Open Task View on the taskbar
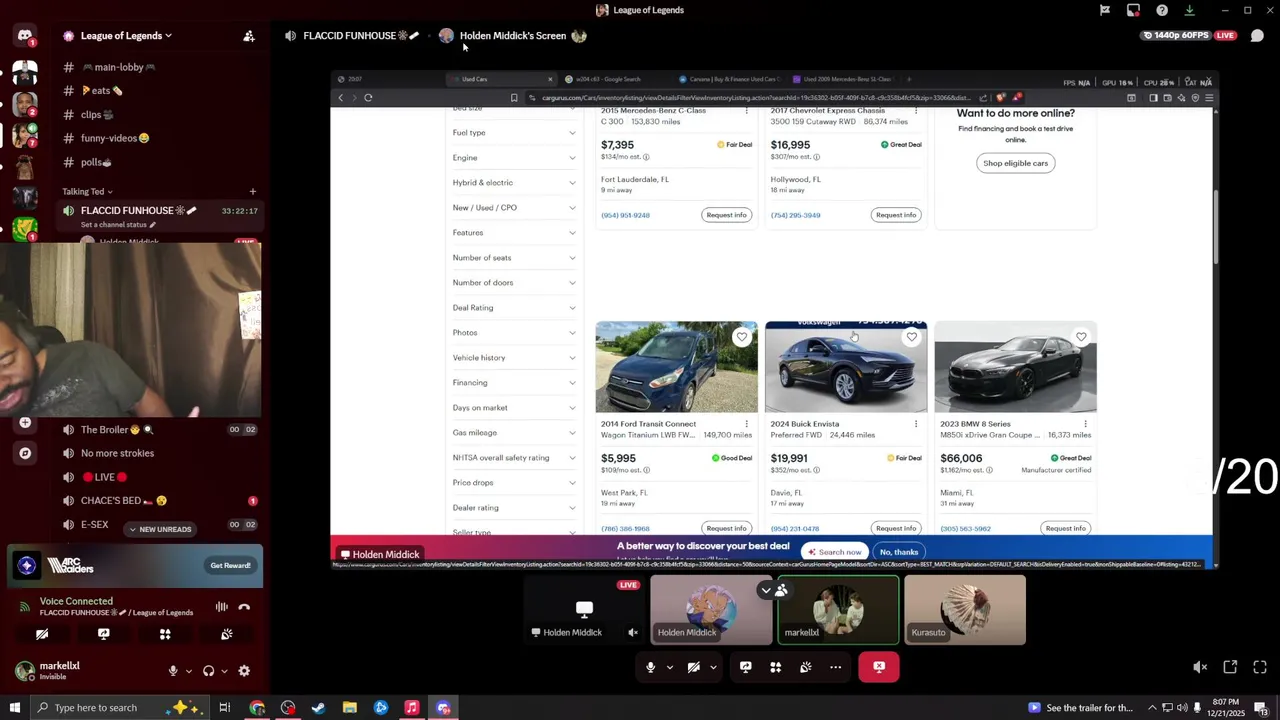Screen dimensions: 1280x720 click(225, 708)
